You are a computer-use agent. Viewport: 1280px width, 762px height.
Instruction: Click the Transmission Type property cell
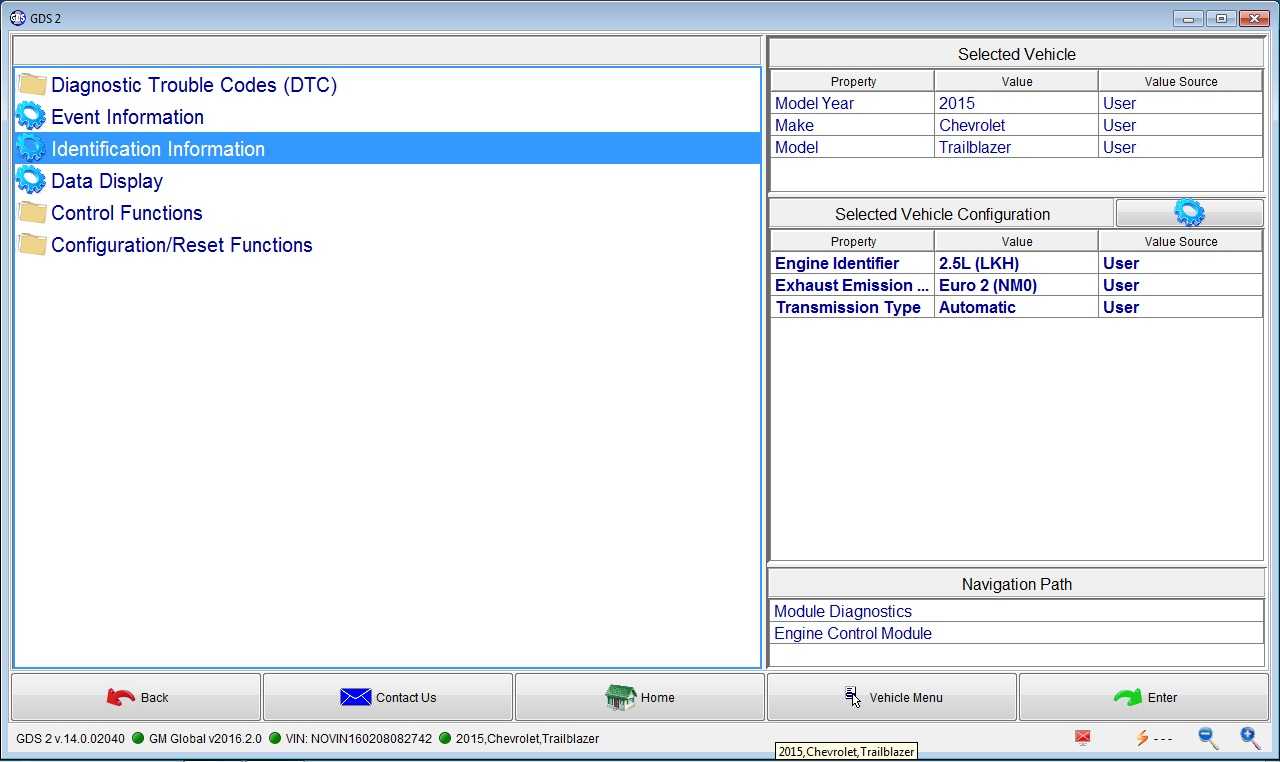(853, 307)
